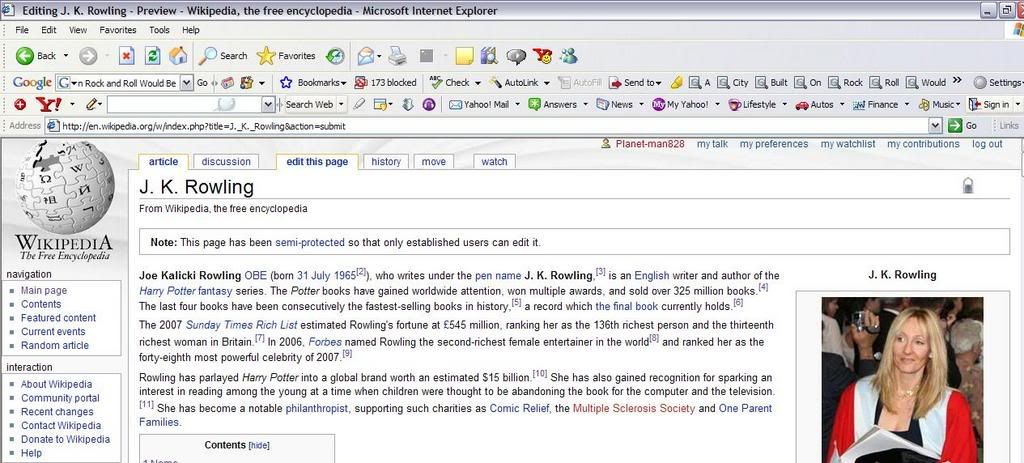
Task: Open the Google toolbar Settings dropdown
Action: (x=998, y=83)
